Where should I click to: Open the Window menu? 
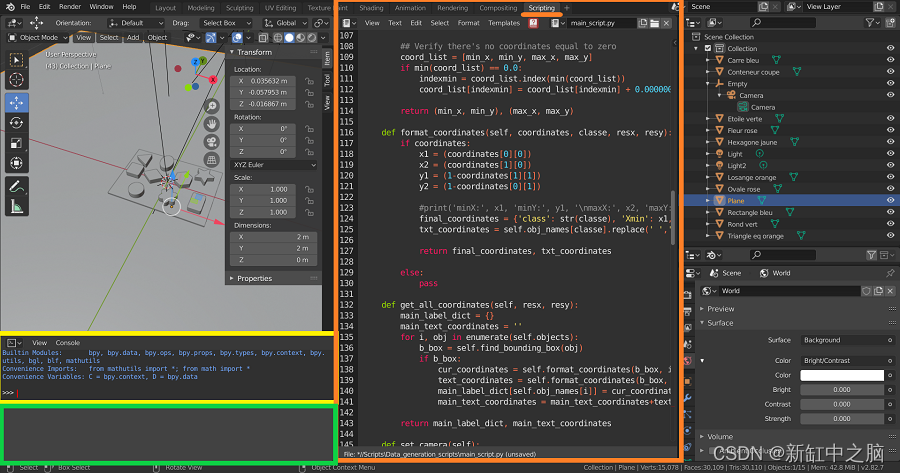[x=101, y=7]
